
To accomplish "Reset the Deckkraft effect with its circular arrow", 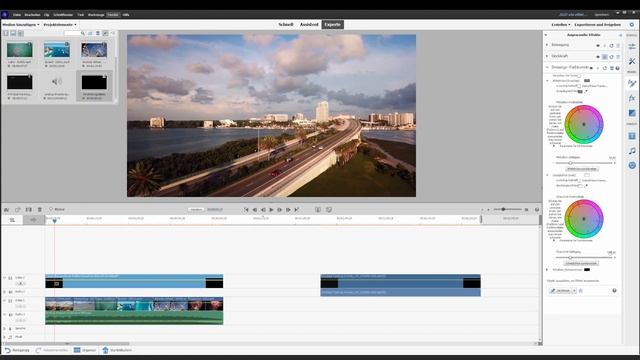I will tap(611, 56).
